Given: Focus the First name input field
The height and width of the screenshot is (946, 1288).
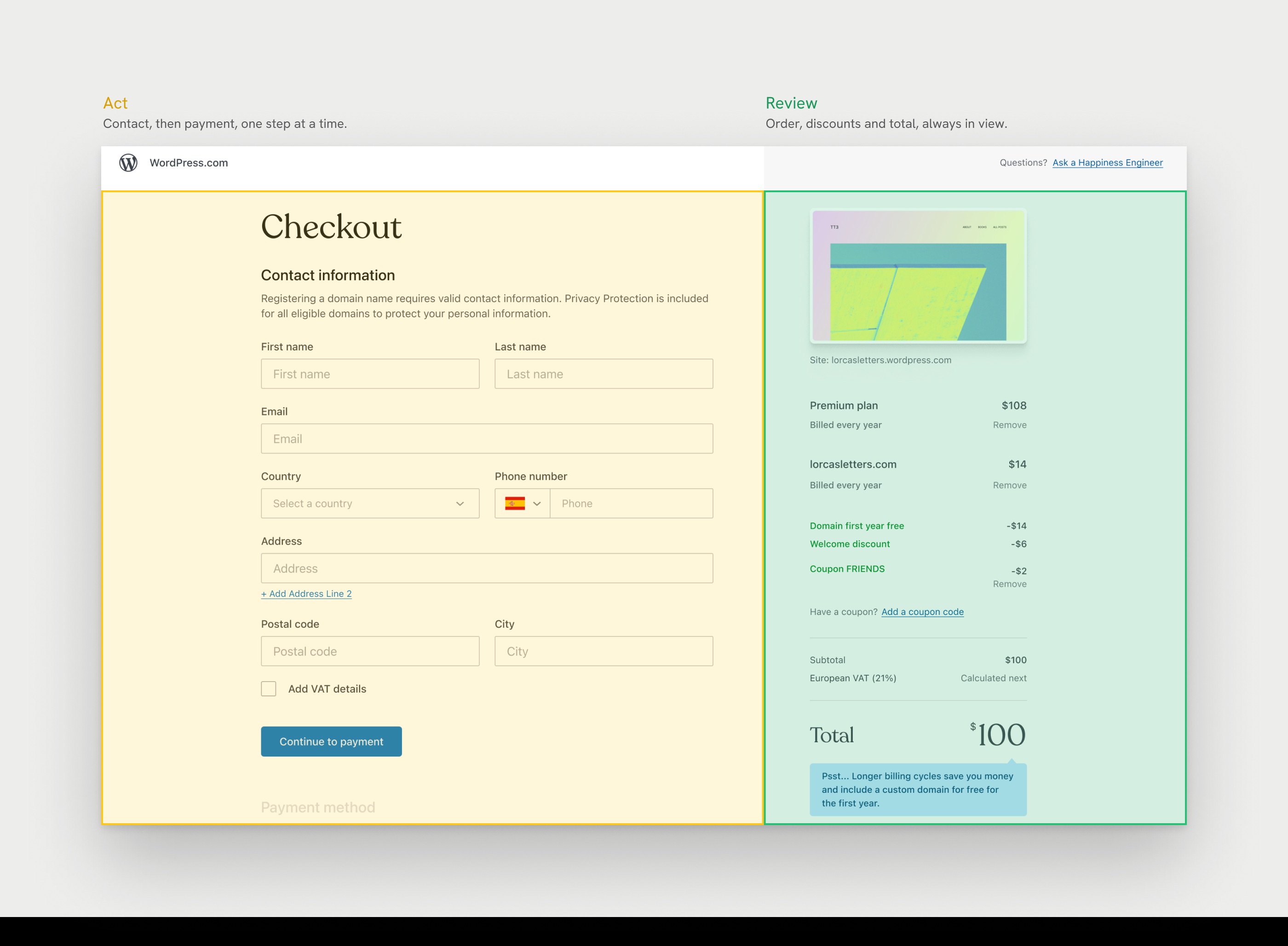Looking at the screenshot, I should 370,374.
